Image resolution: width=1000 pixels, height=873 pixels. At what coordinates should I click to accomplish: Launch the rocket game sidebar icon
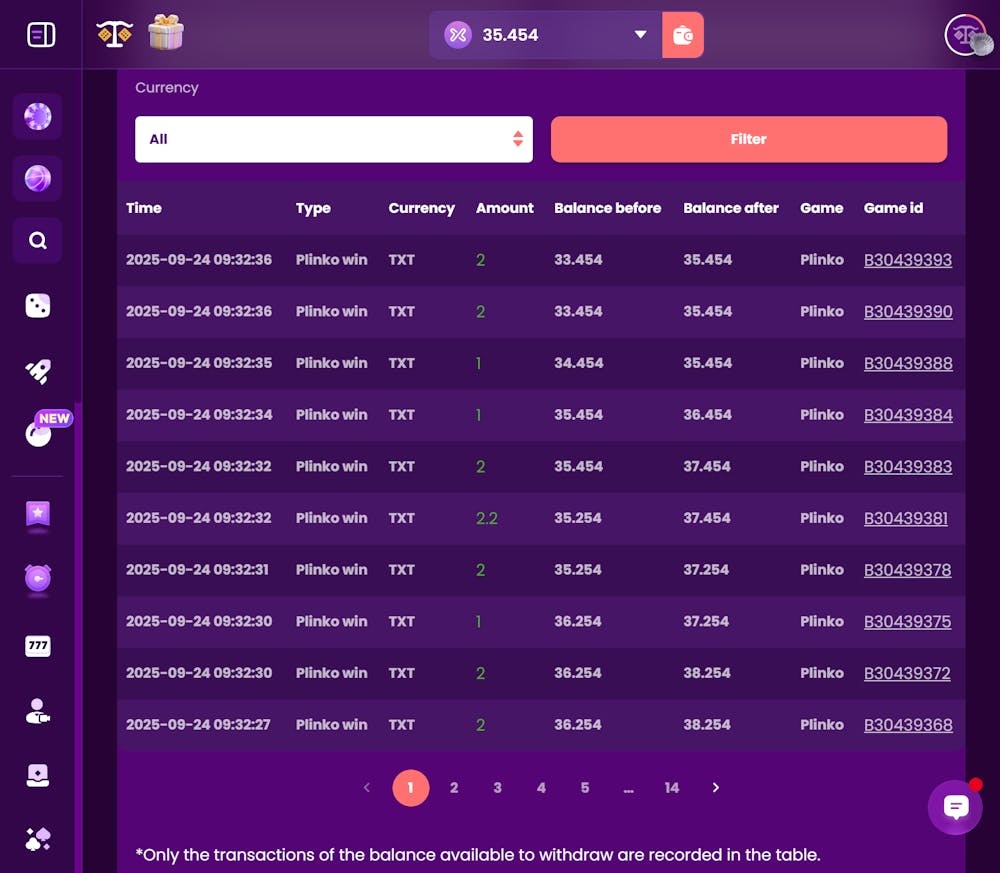pyautogui.click(x=38, y=370)
